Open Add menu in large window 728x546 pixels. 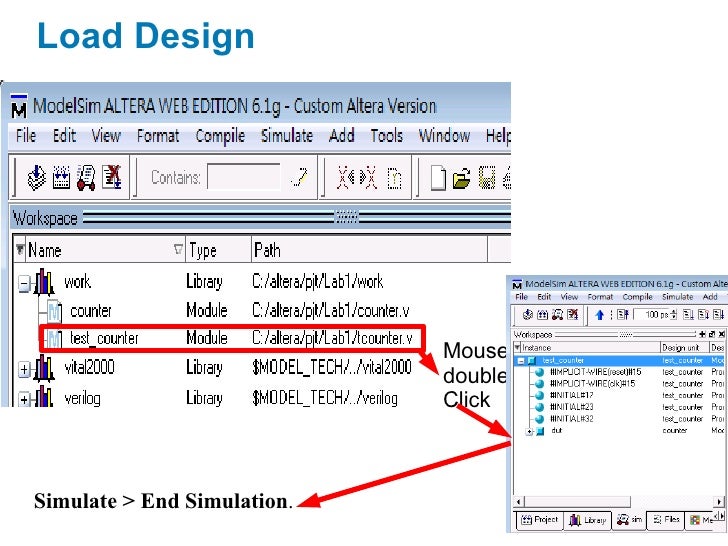point(341,136)
